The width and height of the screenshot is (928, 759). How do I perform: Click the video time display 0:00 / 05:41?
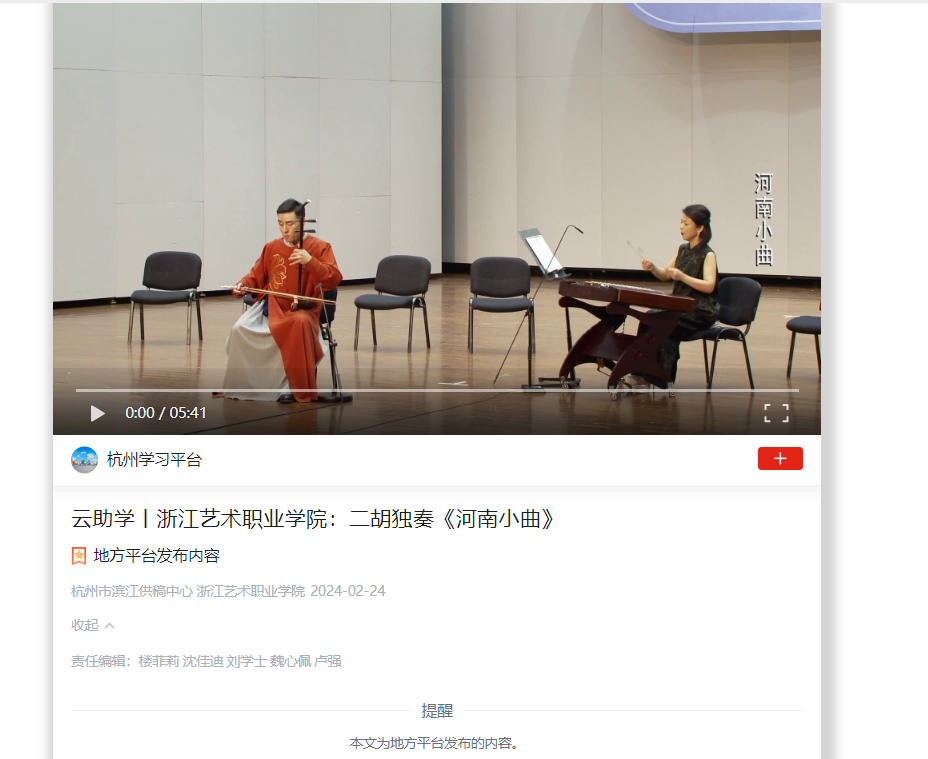[166, 413]
